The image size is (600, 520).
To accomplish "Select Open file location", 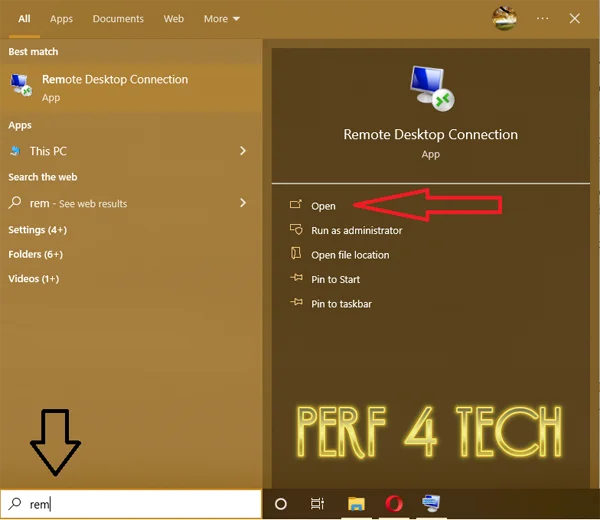I will pos(350,255).
